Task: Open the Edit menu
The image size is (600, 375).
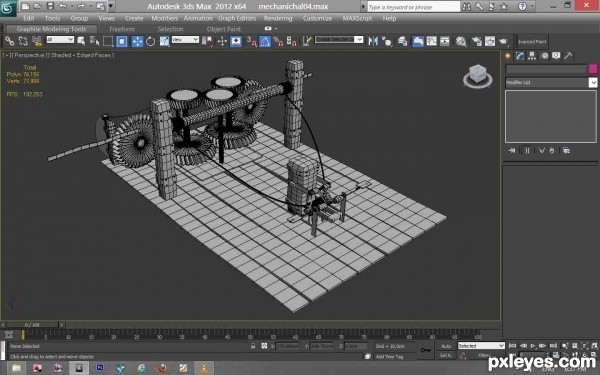Action: point(29,18)
